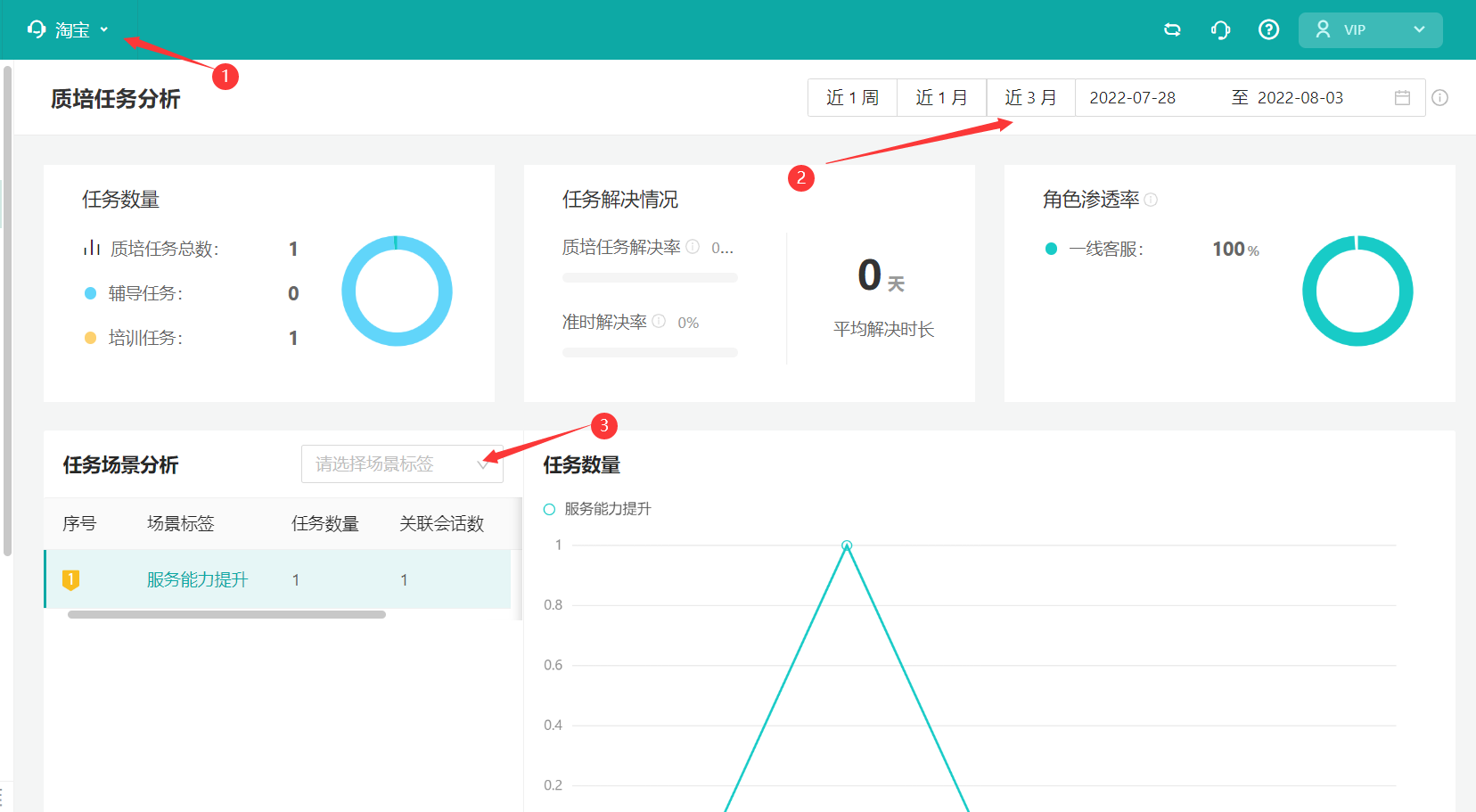Open the help question mark icon
The image size is (1476, 812).
point(1268,30)
